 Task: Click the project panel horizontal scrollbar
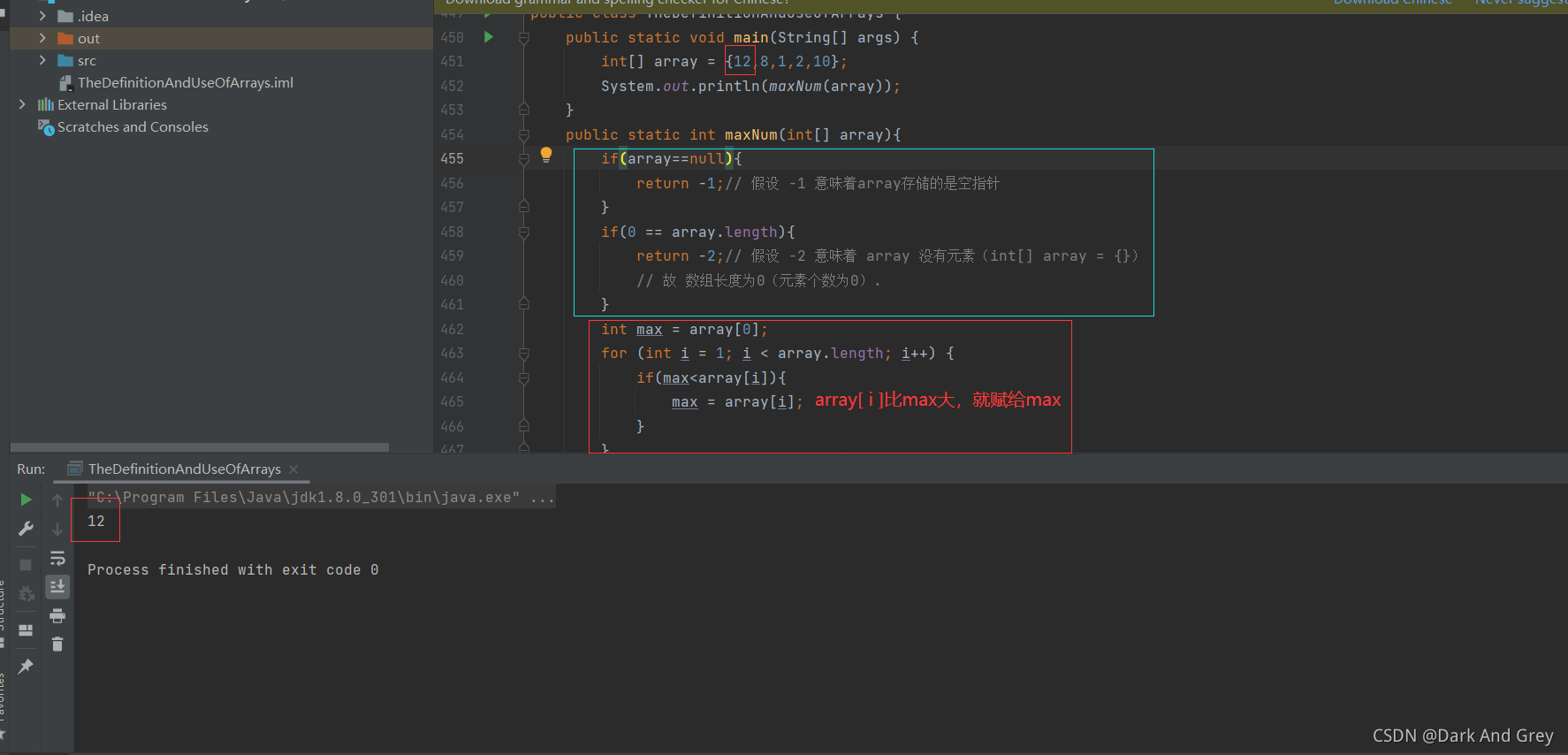coord(200,446)
